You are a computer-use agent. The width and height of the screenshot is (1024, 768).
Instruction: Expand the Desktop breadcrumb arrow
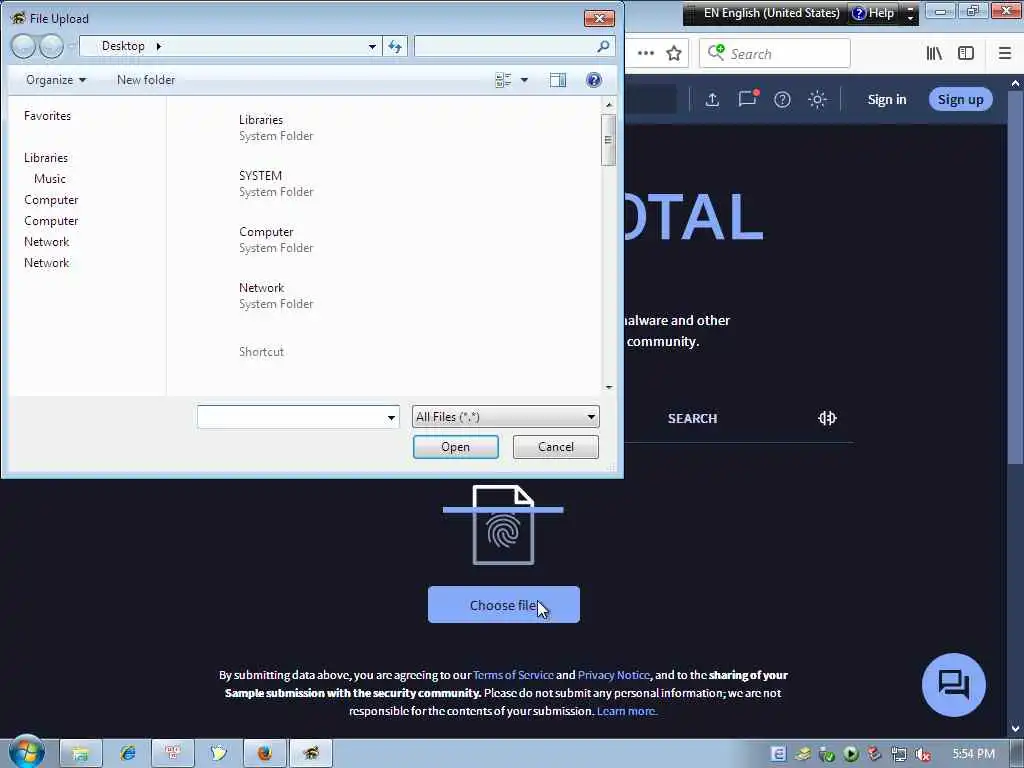(158, 46)
